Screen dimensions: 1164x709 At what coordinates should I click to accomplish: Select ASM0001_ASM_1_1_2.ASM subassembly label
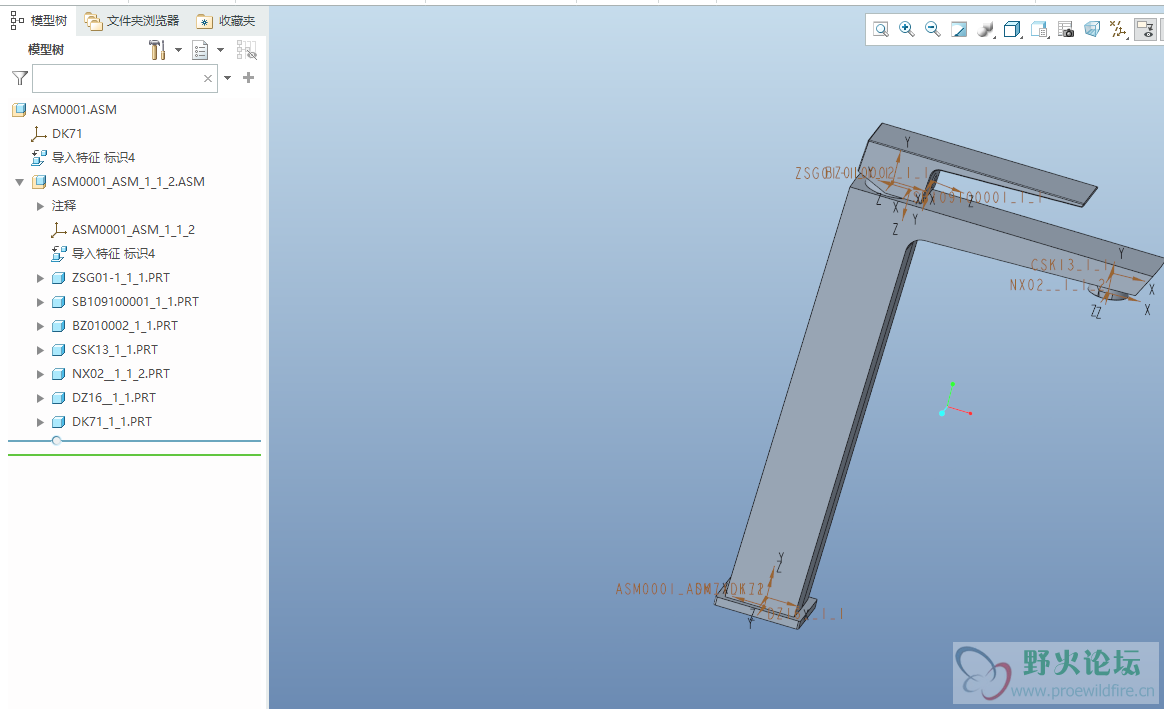(x=128, y=182)
